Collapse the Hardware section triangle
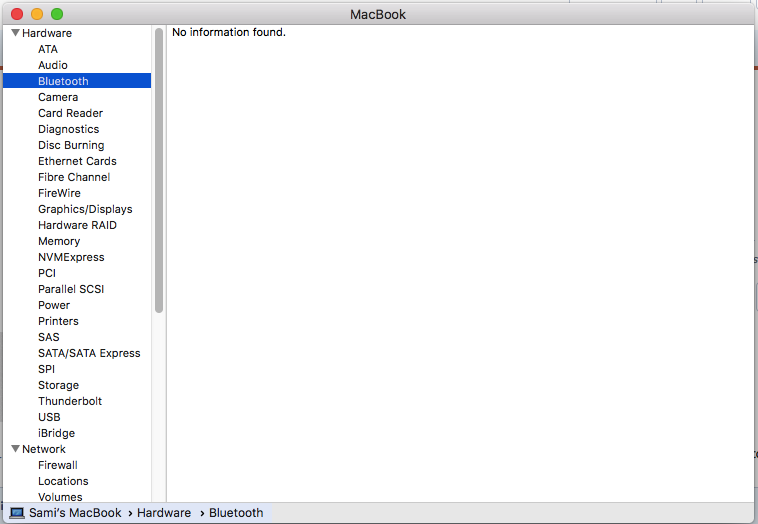Image resolution: width=758 pixels, height=524 pixels. coord(15,33)
